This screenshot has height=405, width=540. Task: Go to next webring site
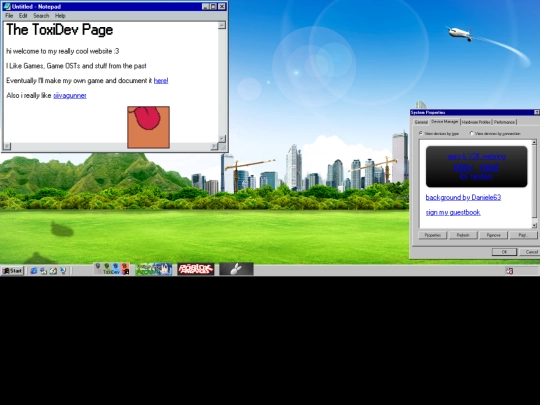point(489,167)
